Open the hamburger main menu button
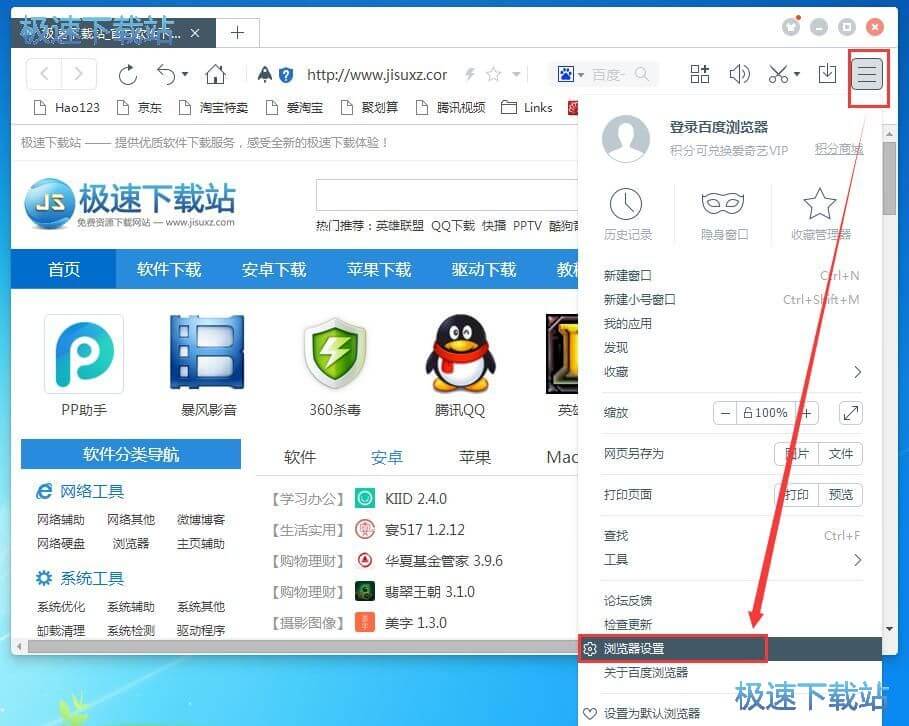909x726 pixels. coord(867,74)
